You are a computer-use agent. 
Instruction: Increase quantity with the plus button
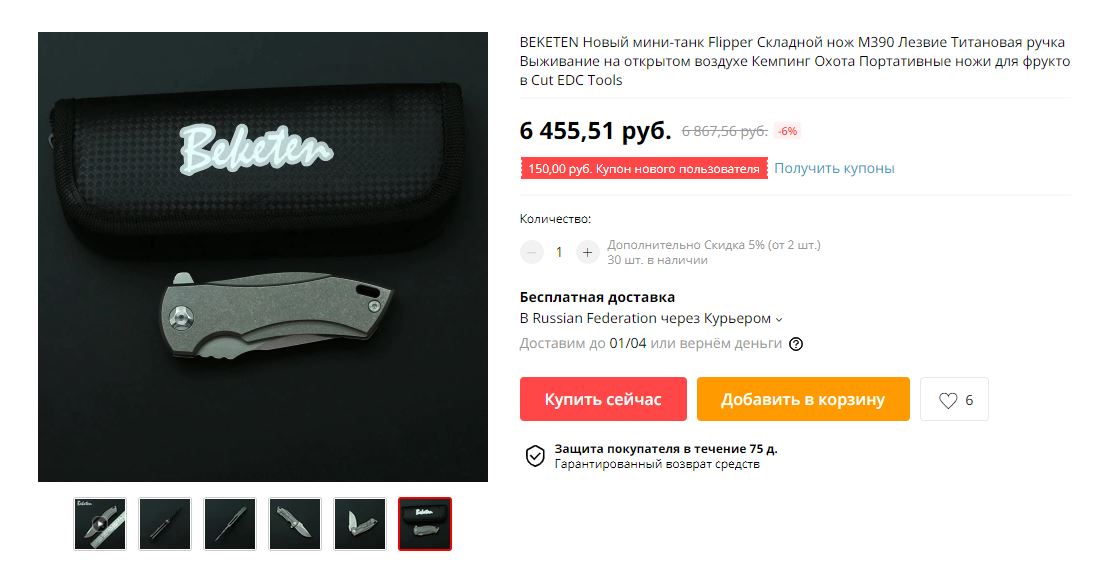coord(587,253)
